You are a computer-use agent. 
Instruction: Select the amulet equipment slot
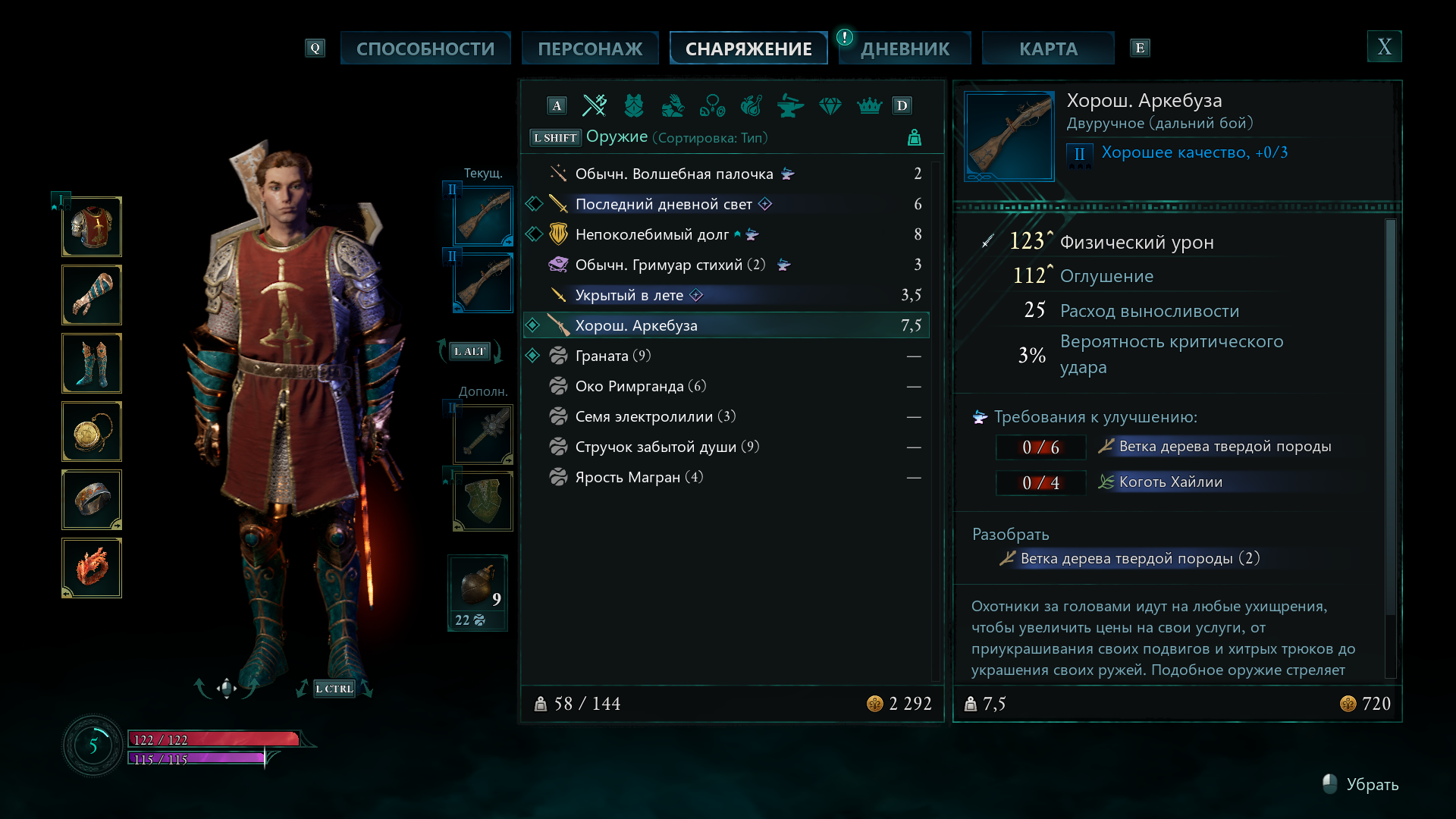pos(92,431)
